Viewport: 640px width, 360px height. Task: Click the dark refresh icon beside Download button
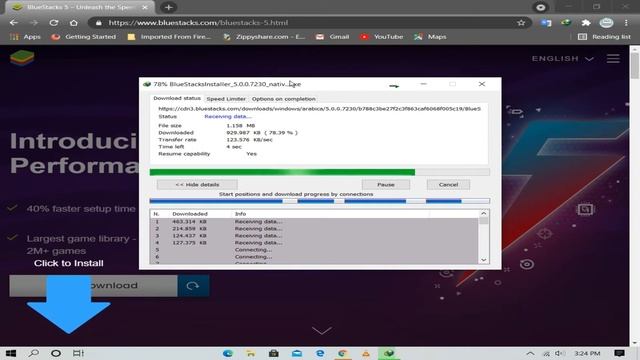(x=193, y=286)
